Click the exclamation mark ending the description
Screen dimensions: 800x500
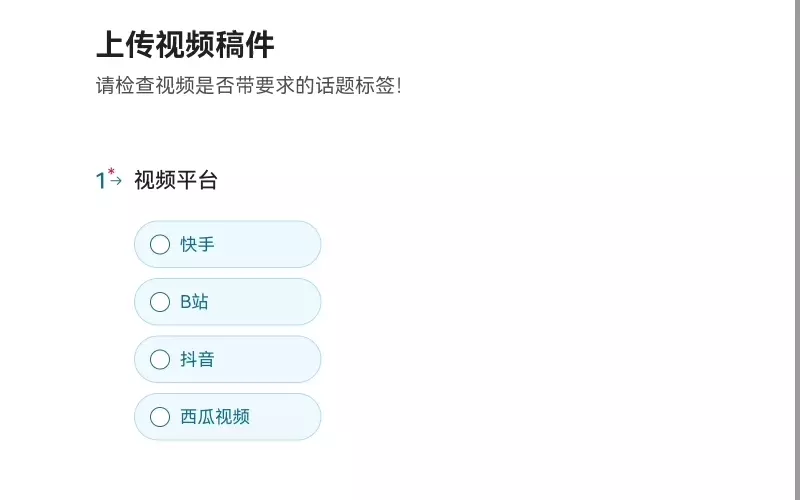[x=399, y=85]
